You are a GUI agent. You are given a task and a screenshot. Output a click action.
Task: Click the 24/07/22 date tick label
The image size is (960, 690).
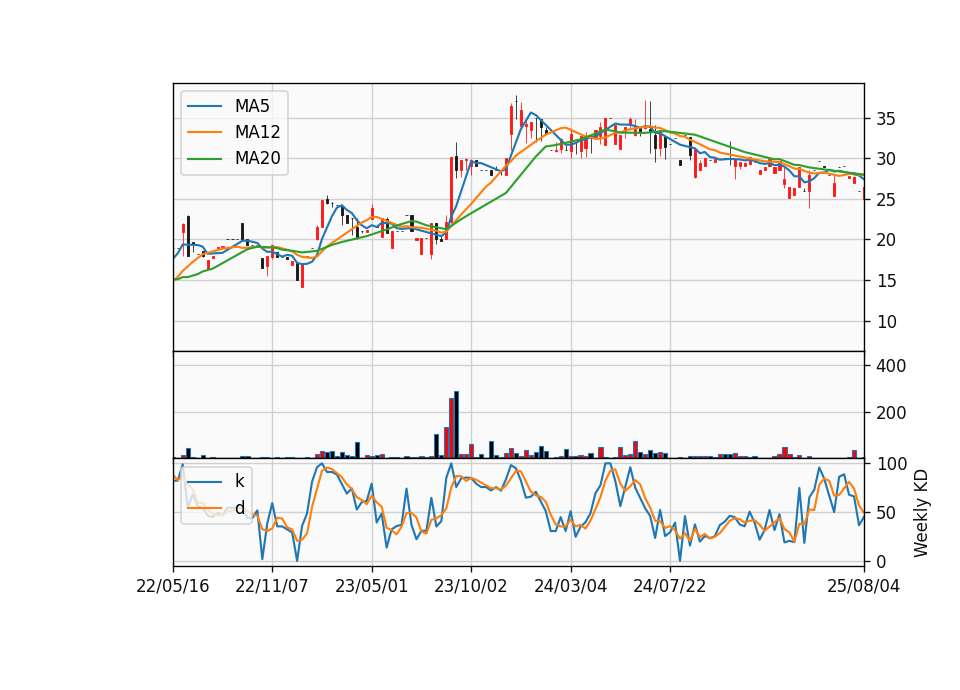(670, 587)
